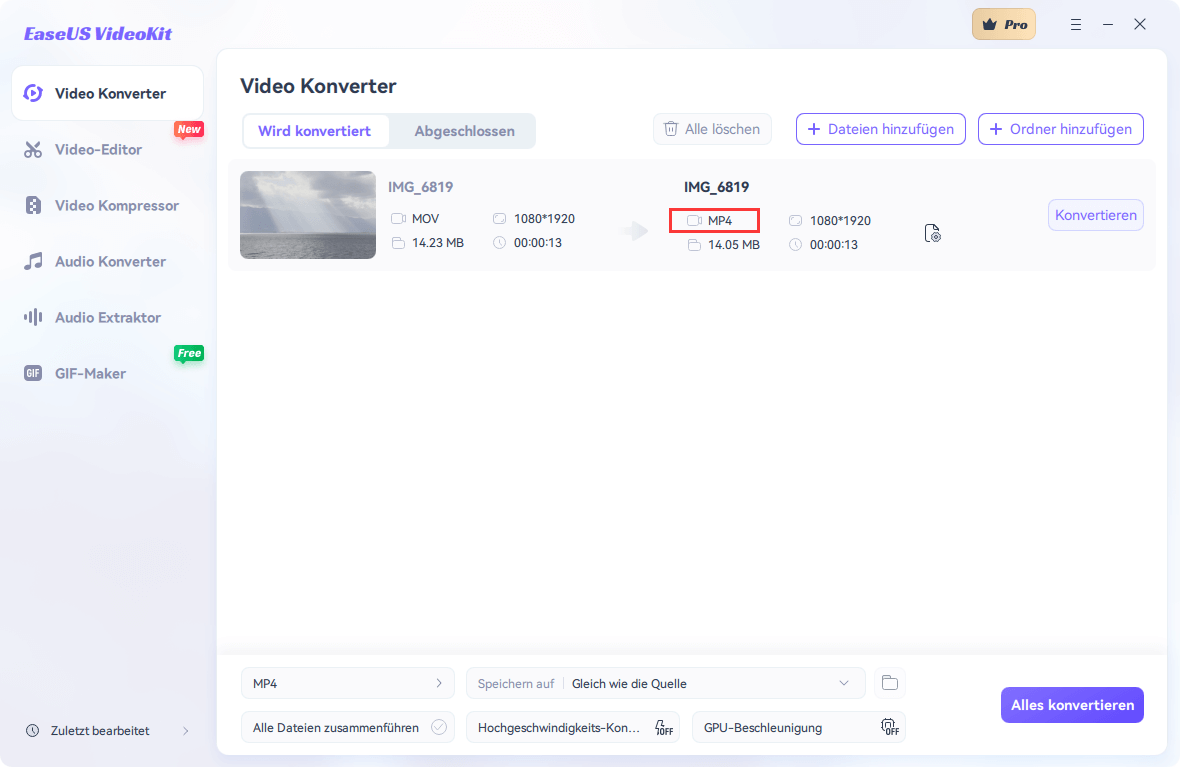Click the source file name IMG_6819
Viewport: 1180px width, 767px height.
pos(421,187)
